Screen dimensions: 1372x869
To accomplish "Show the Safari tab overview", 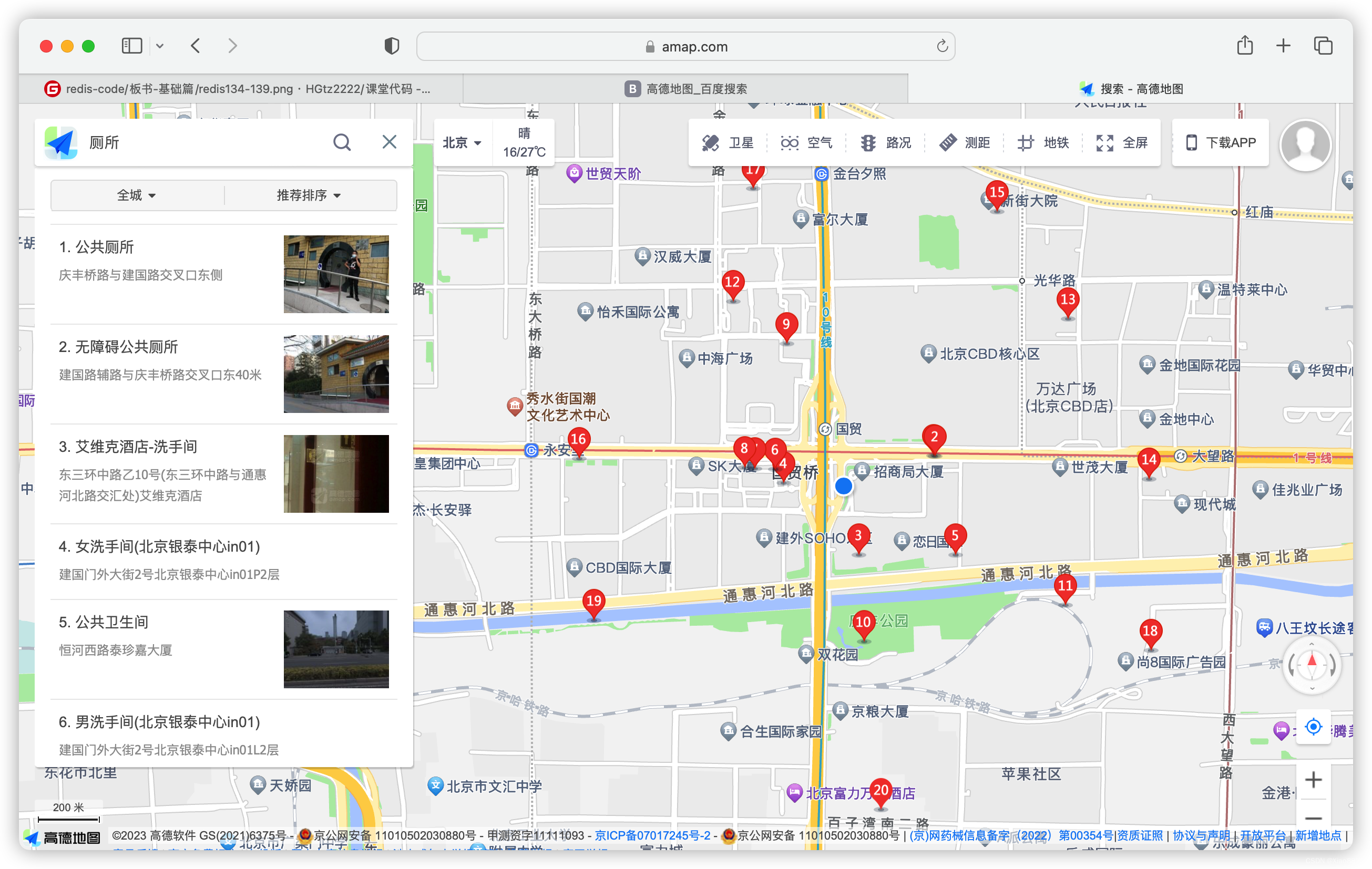I will pyautogui.click(x=1323, y=46).
